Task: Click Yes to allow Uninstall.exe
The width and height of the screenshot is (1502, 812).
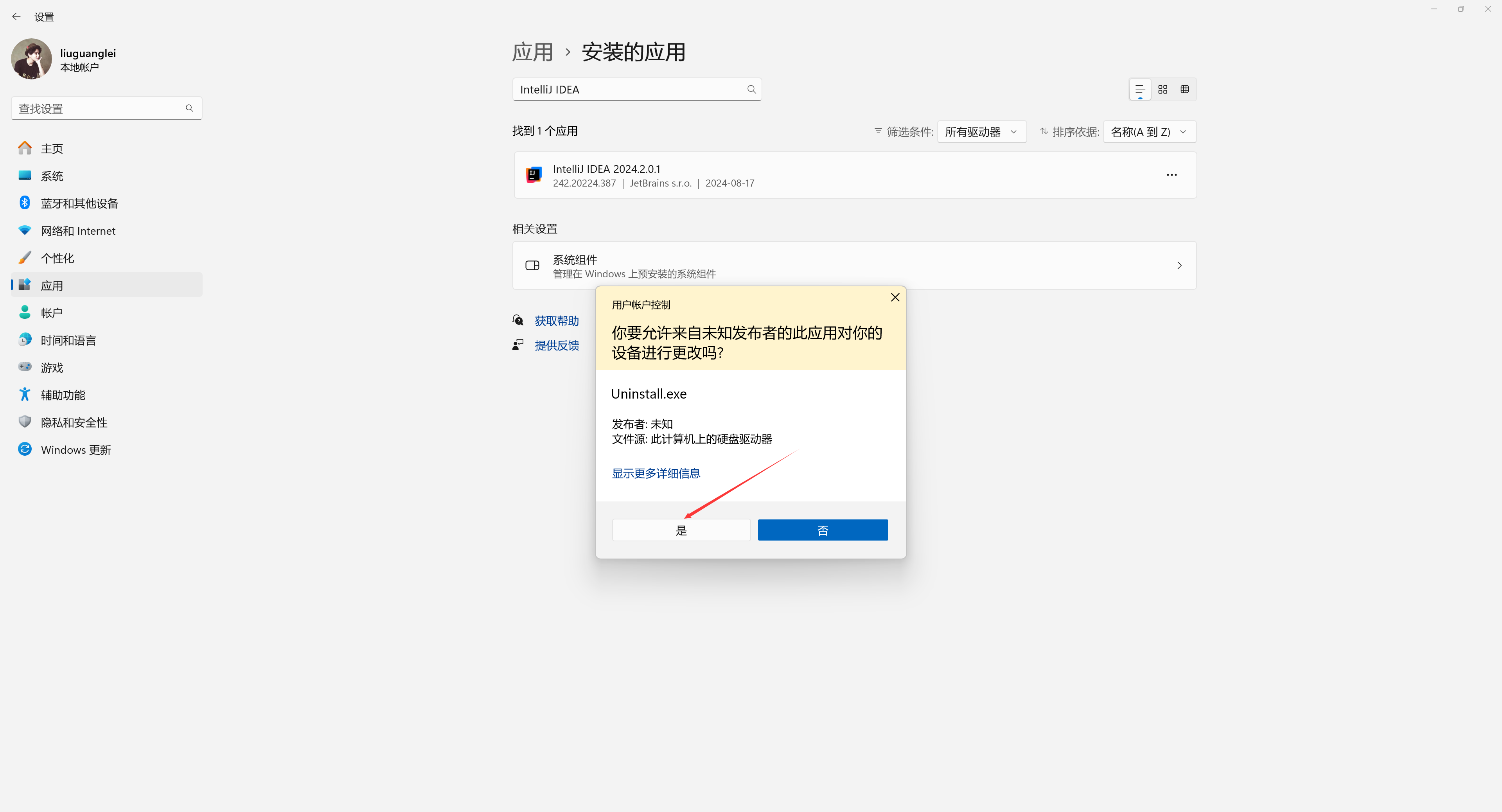Action: coord(681,530)
